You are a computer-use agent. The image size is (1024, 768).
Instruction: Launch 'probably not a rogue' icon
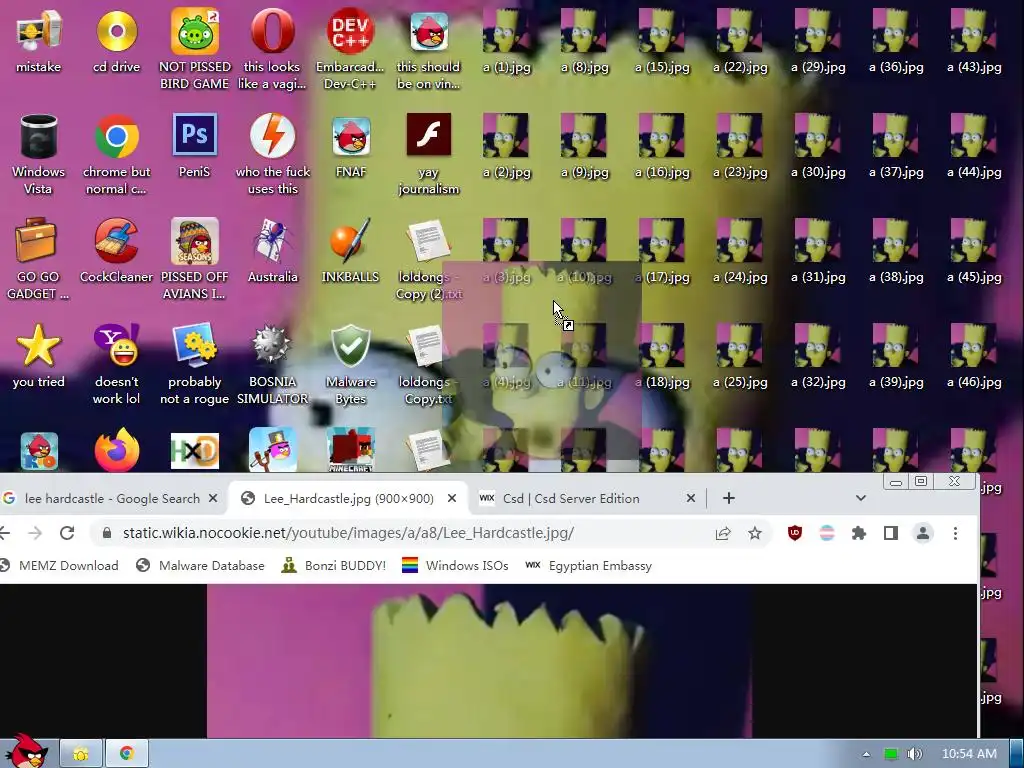(195, 364)
